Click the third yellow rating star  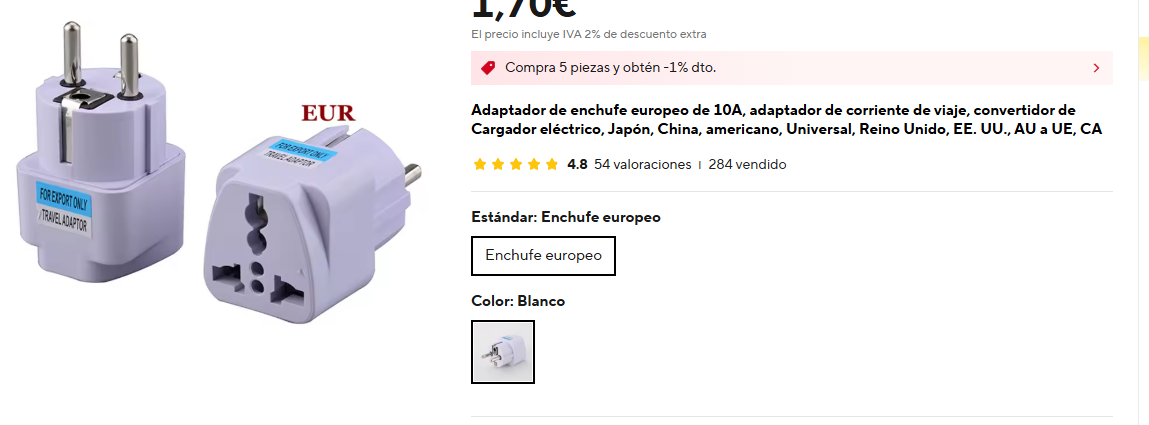(x=516, y=164)
